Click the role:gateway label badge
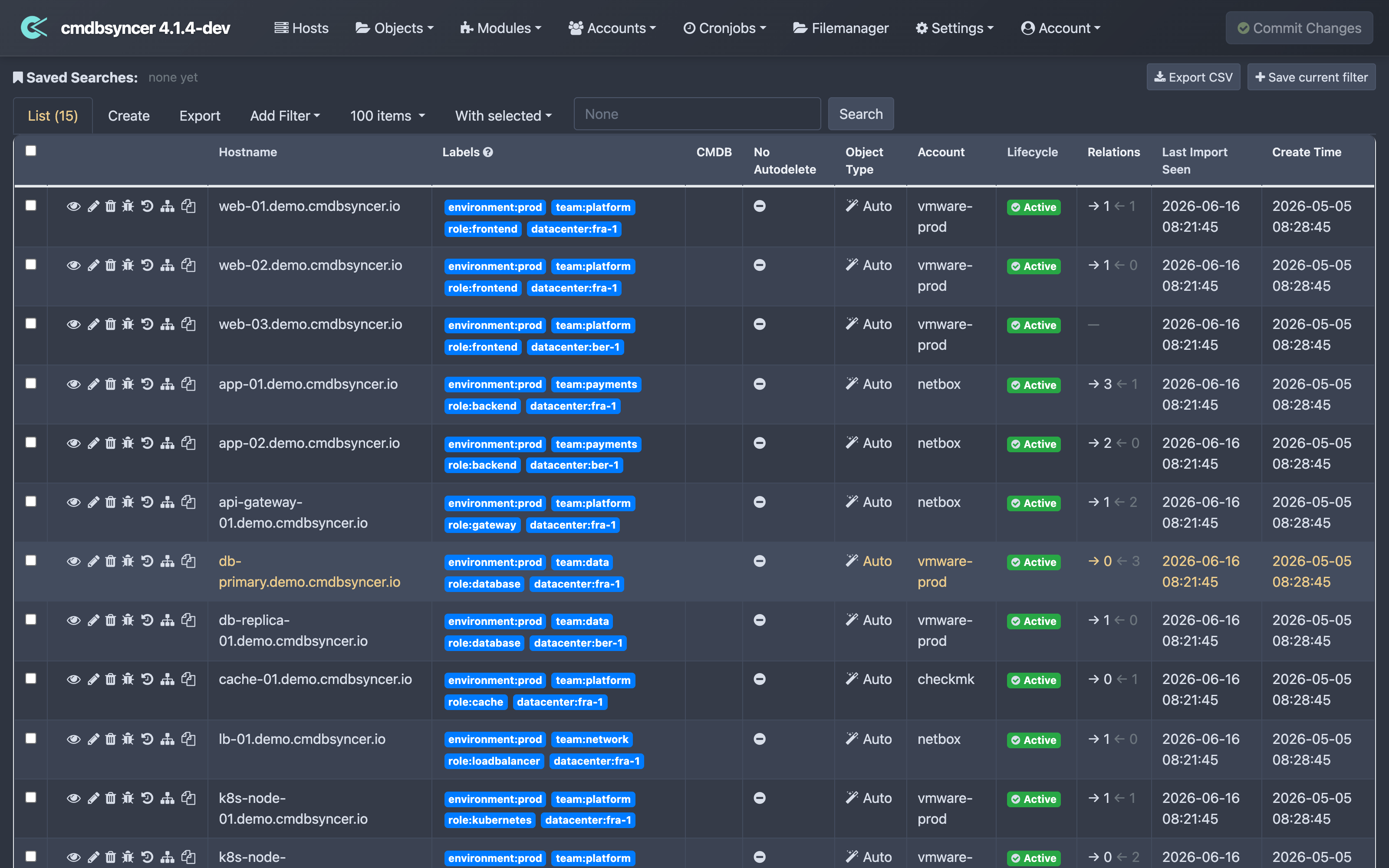Viewport: 1389px width, 868px height. (x=481, y=525)
